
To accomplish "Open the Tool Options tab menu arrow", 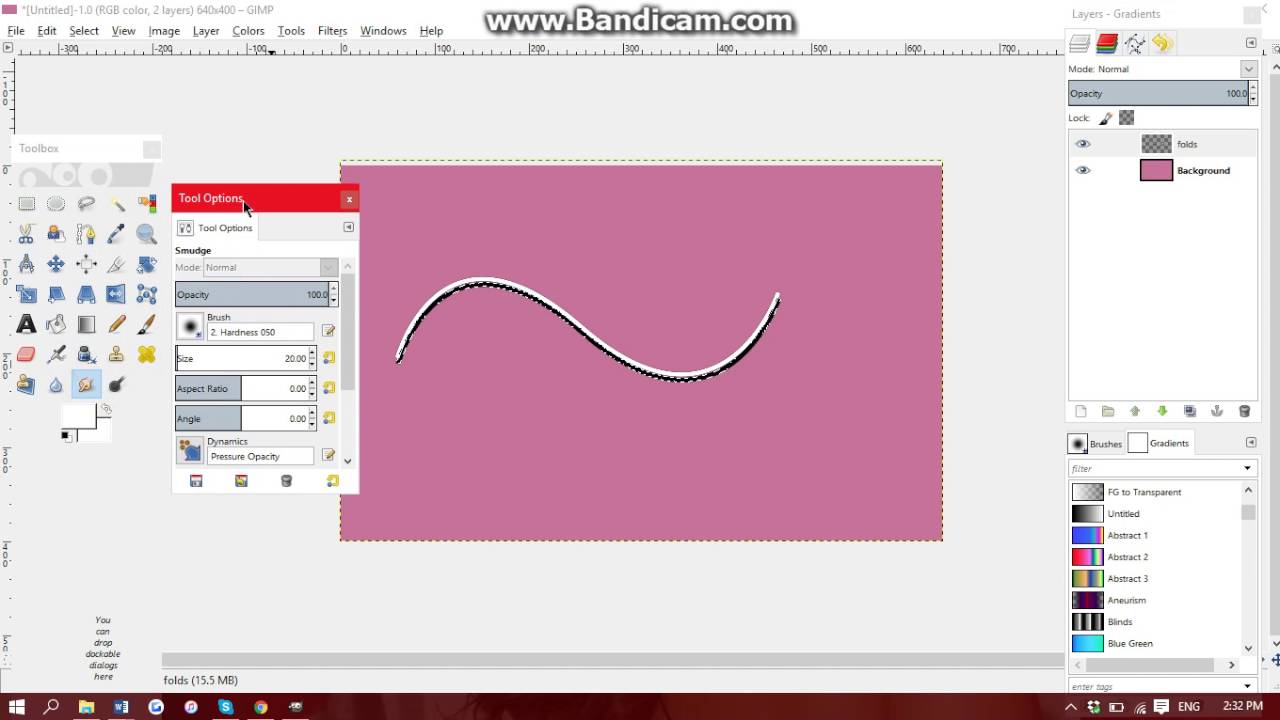I will (348, 227).
